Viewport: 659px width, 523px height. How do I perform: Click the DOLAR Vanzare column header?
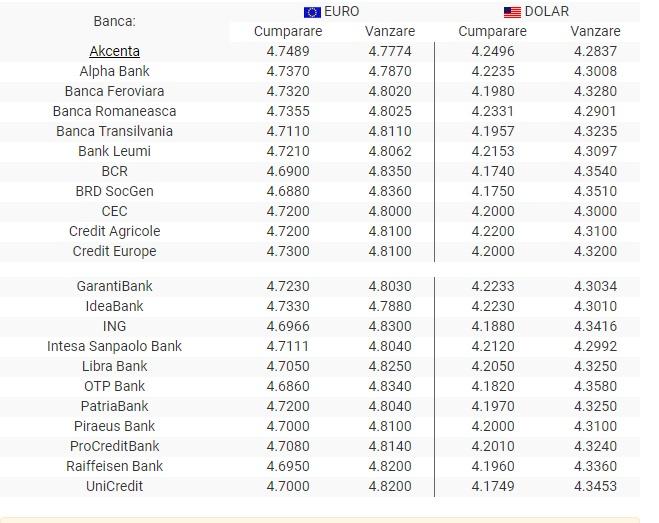click(595, 31)
